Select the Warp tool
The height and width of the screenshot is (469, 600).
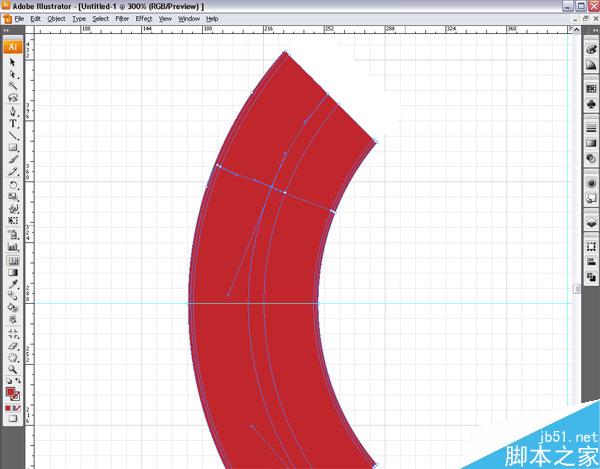point(13,209)
